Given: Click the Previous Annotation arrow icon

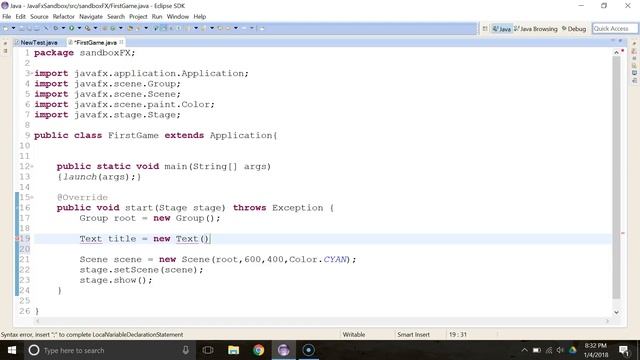Looking at the screenshot, I should [x=203, y=28].
